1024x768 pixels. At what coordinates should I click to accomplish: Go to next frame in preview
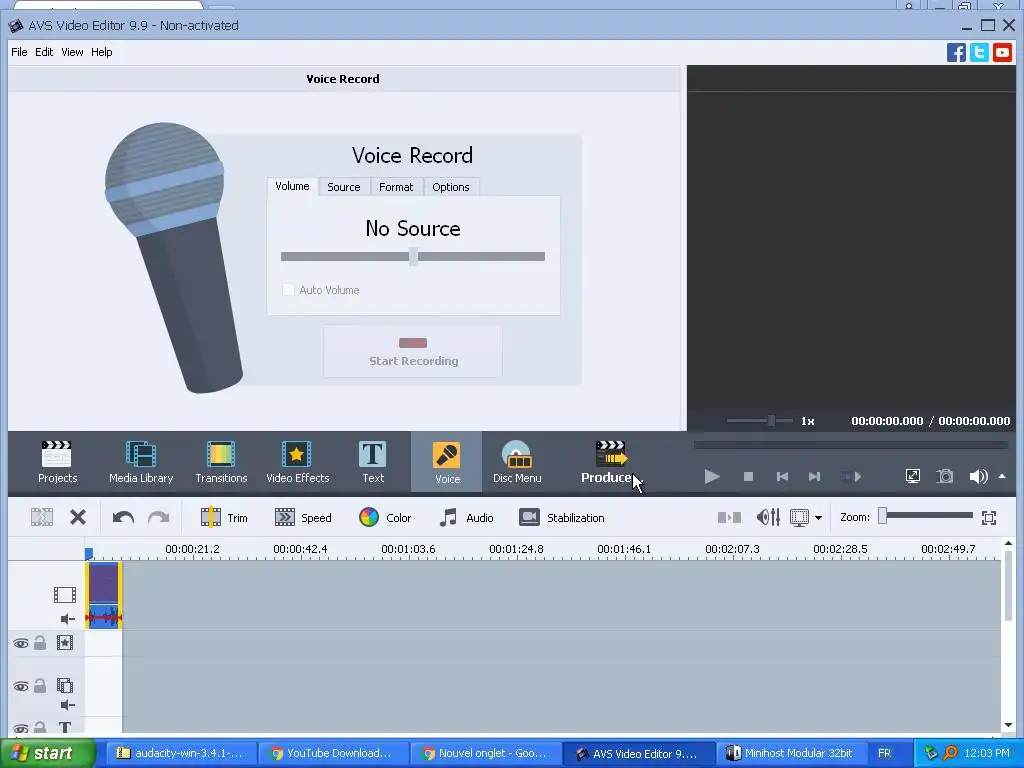click(814, 477)
